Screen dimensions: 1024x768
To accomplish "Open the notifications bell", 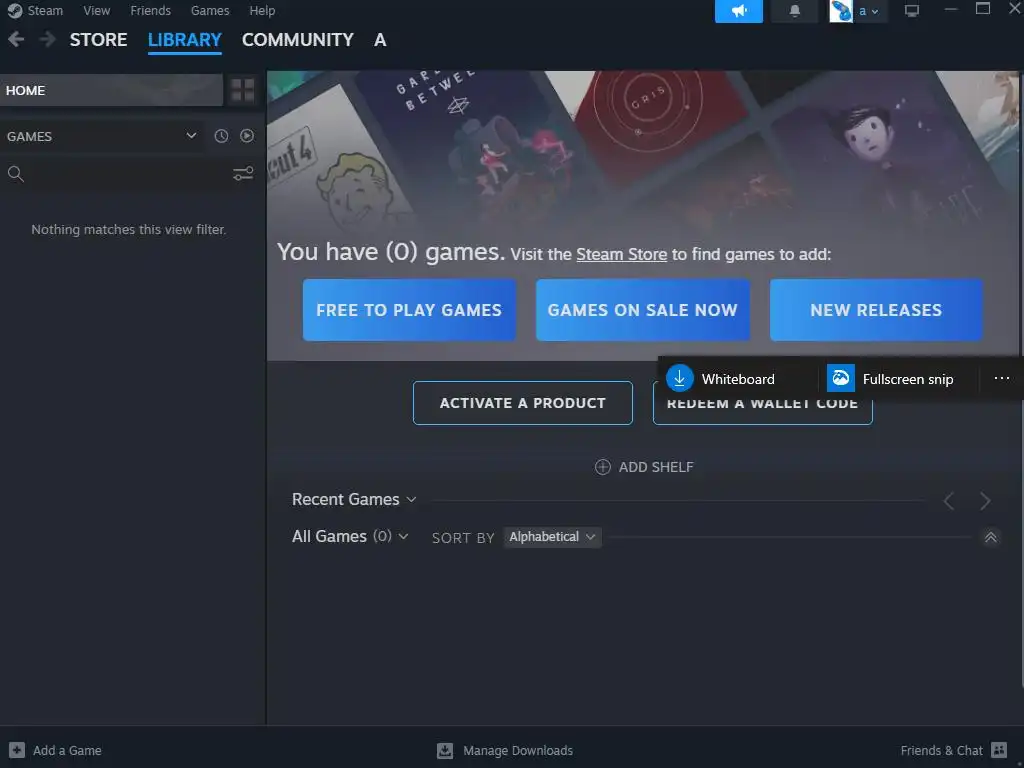I will [x=795, y=11].
